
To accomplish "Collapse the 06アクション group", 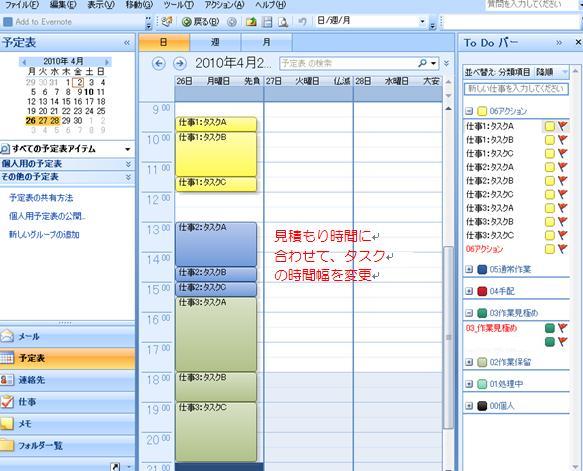I will coord(469,111).
